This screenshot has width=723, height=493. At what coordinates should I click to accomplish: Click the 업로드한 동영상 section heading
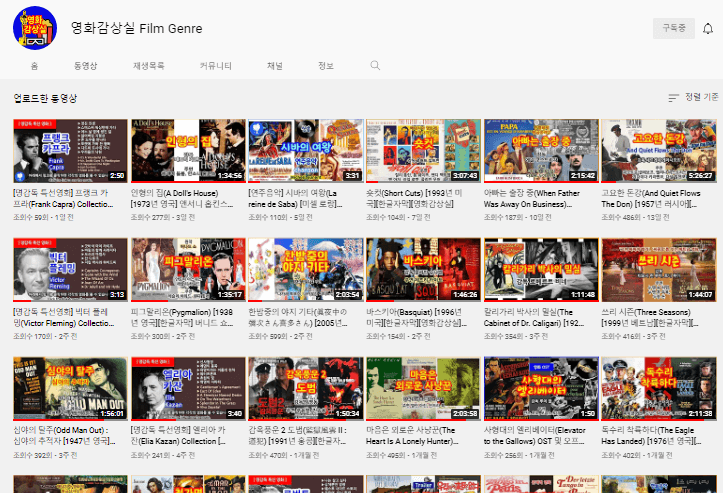(x=45, y=98)
